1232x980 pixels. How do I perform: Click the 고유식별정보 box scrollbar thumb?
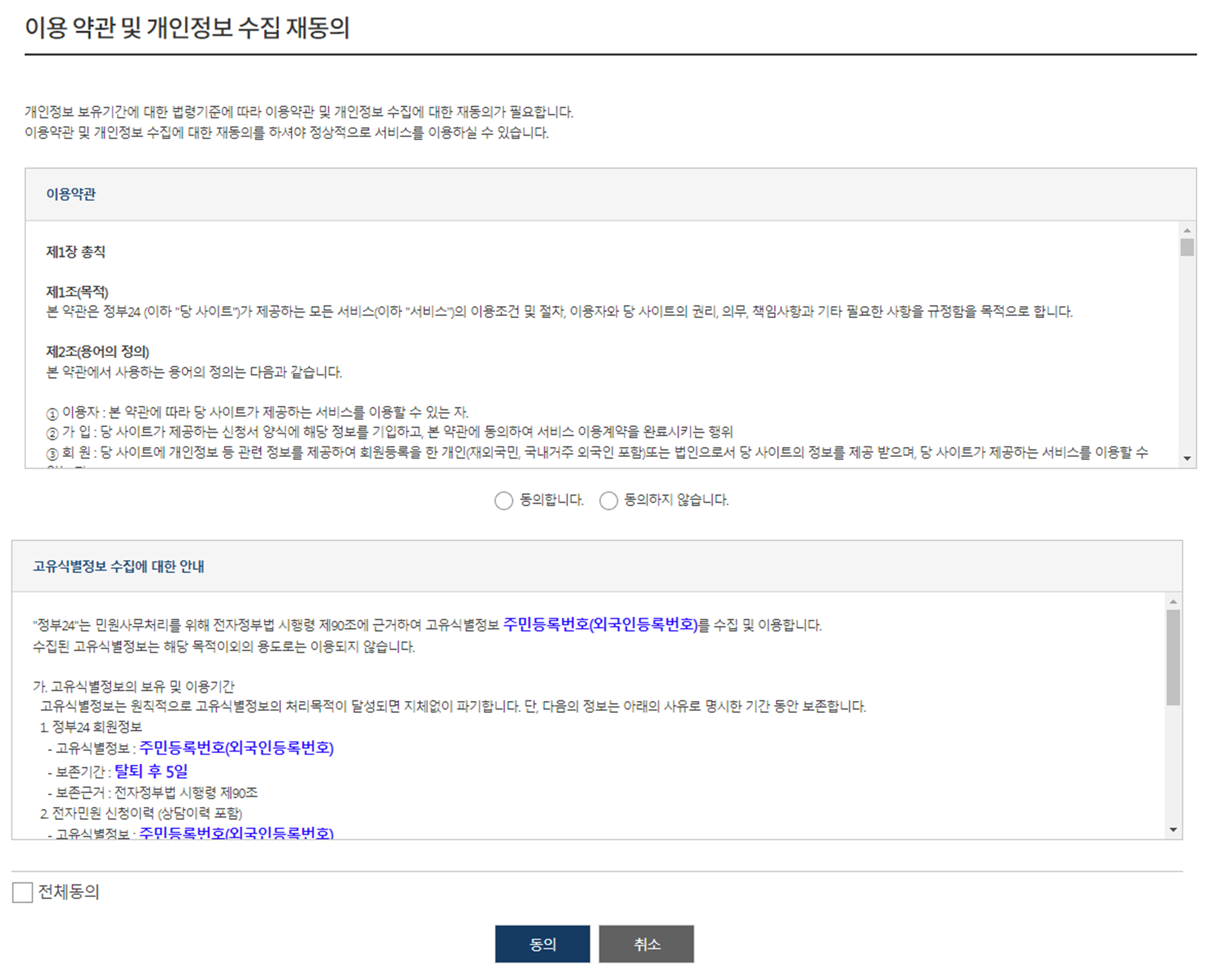tap(1173, 658)
